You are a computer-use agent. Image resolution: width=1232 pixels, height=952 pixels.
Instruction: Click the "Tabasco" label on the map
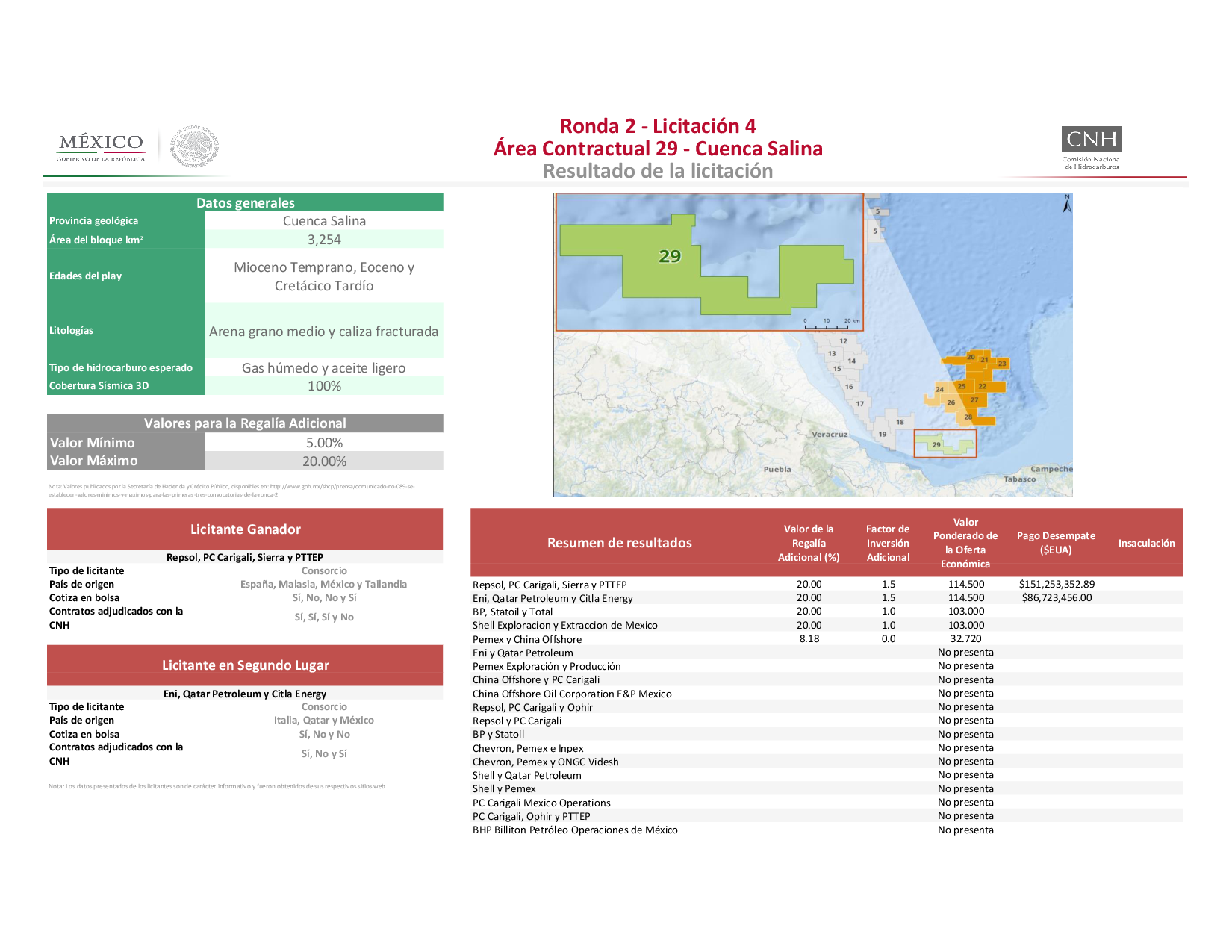(x=1020, y=479)
